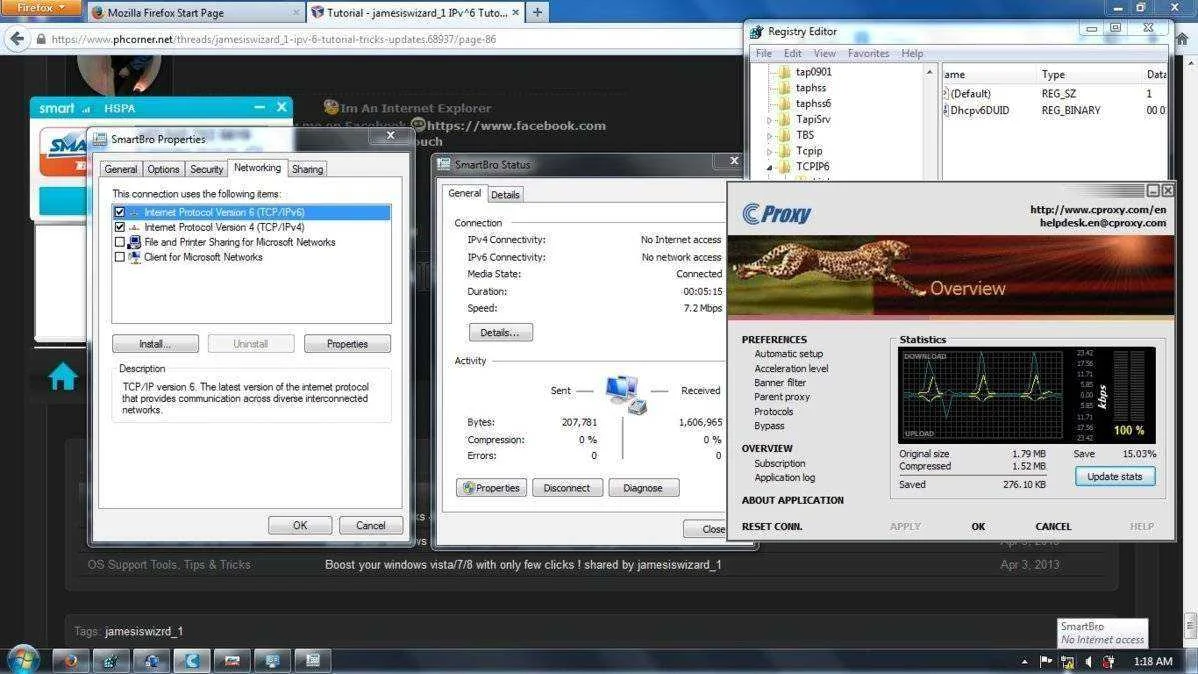Expand the Tcpip registry key

(x=769, y=151)
